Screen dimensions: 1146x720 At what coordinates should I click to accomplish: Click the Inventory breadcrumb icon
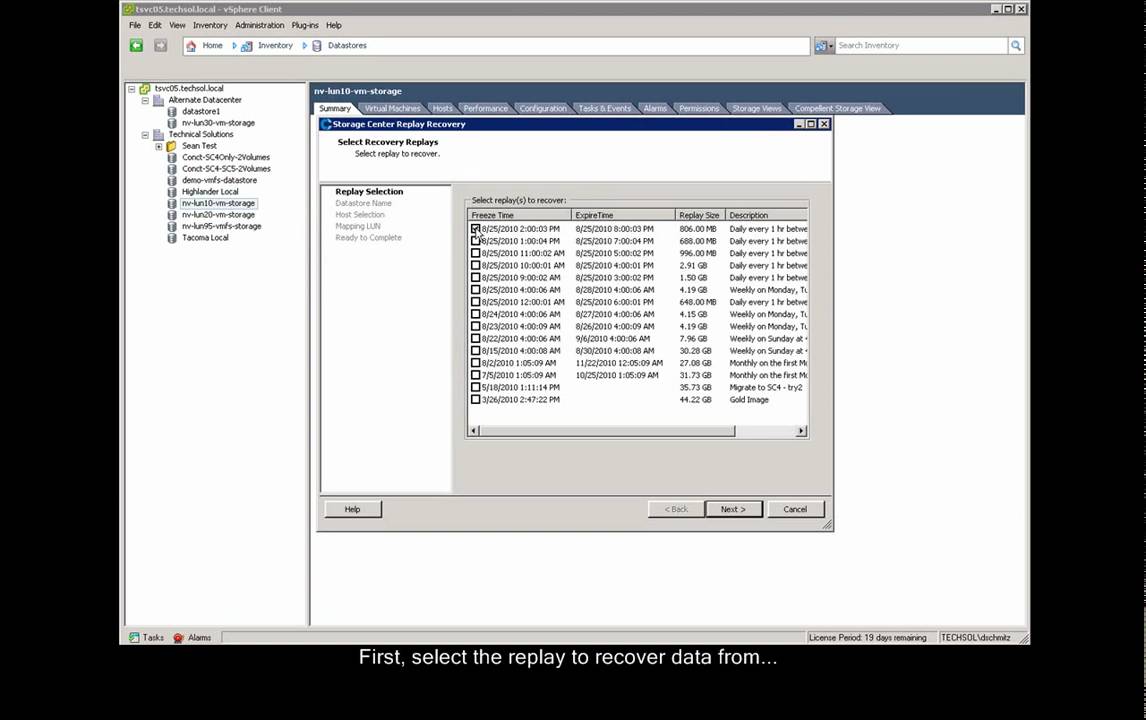click(247, 46)
